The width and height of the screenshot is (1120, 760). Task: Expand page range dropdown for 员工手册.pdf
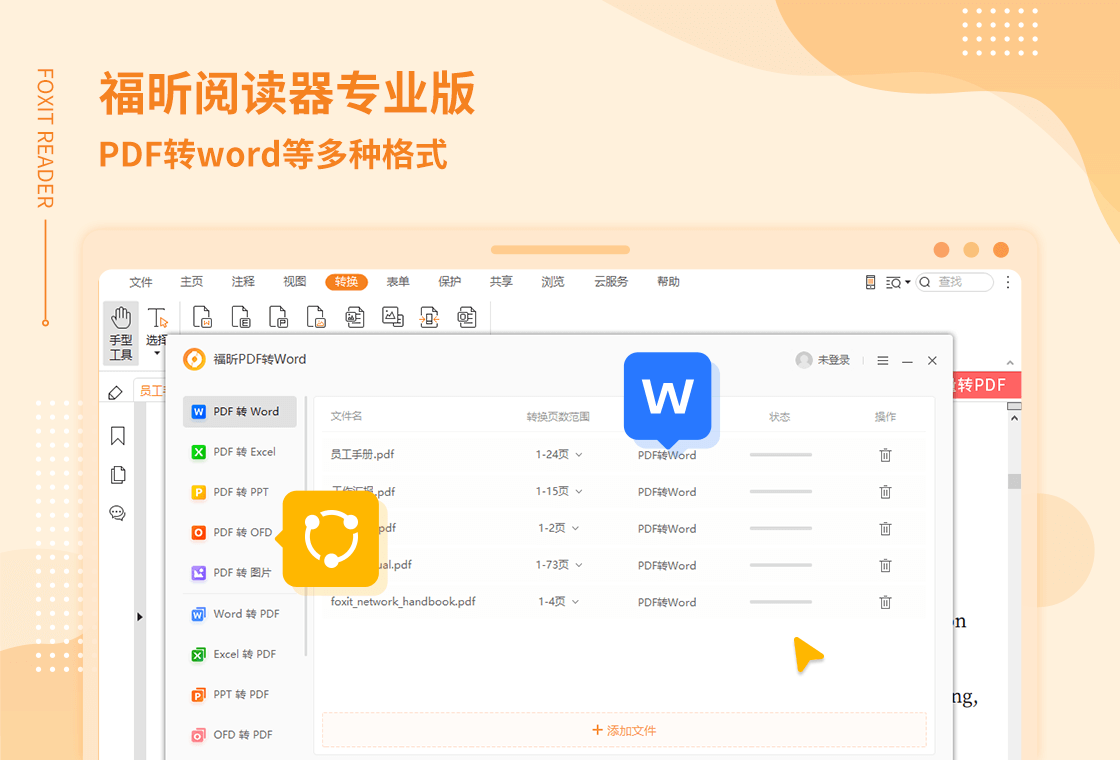click(x=579, y=455)
